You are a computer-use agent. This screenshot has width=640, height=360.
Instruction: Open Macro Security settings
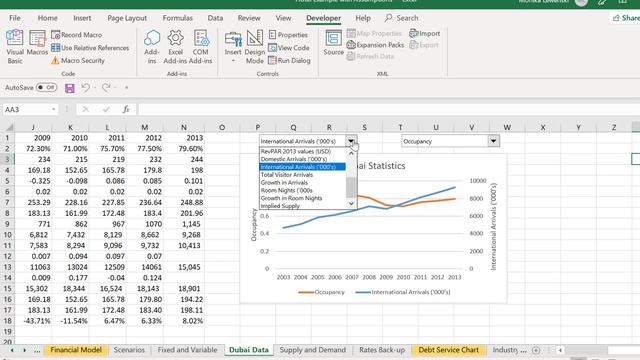[x=78, y=60]
